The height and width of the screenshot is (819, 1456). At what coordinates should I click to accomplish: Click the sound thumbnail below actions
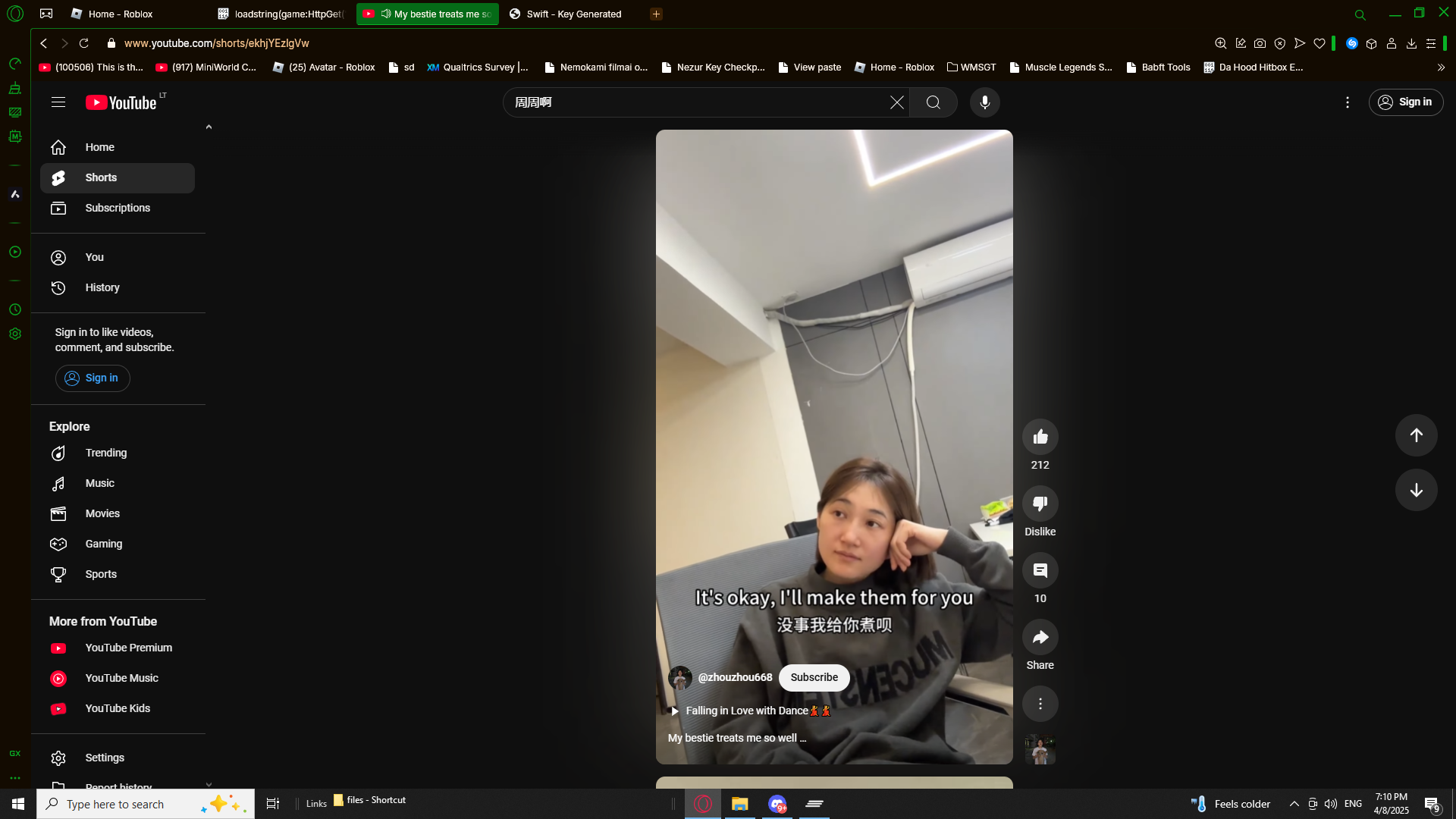[x=1040, y=749]
